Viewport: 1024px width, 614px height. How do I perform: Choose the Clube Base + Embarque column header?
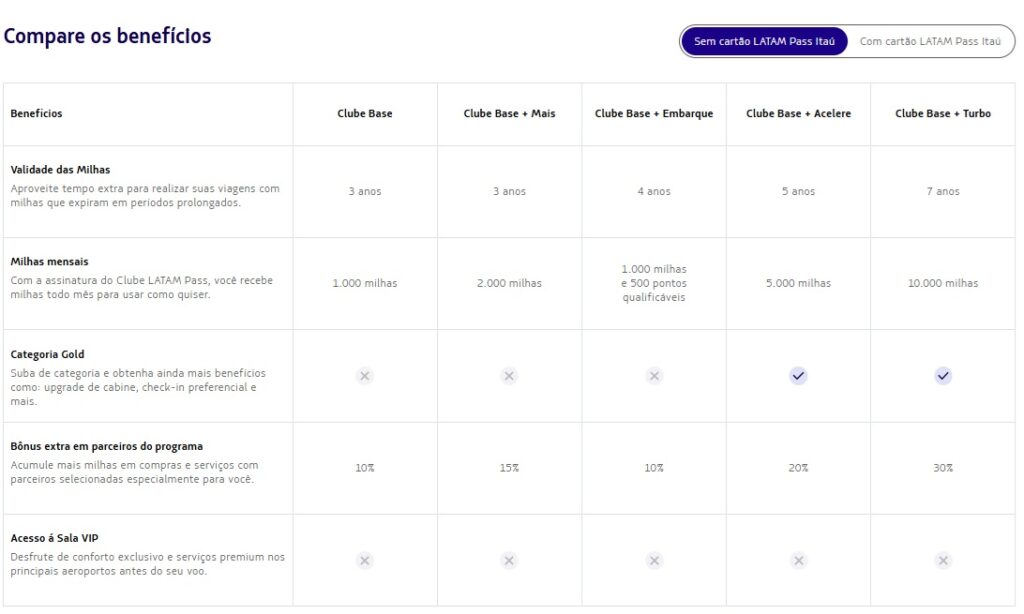click(x=654, y=114)
